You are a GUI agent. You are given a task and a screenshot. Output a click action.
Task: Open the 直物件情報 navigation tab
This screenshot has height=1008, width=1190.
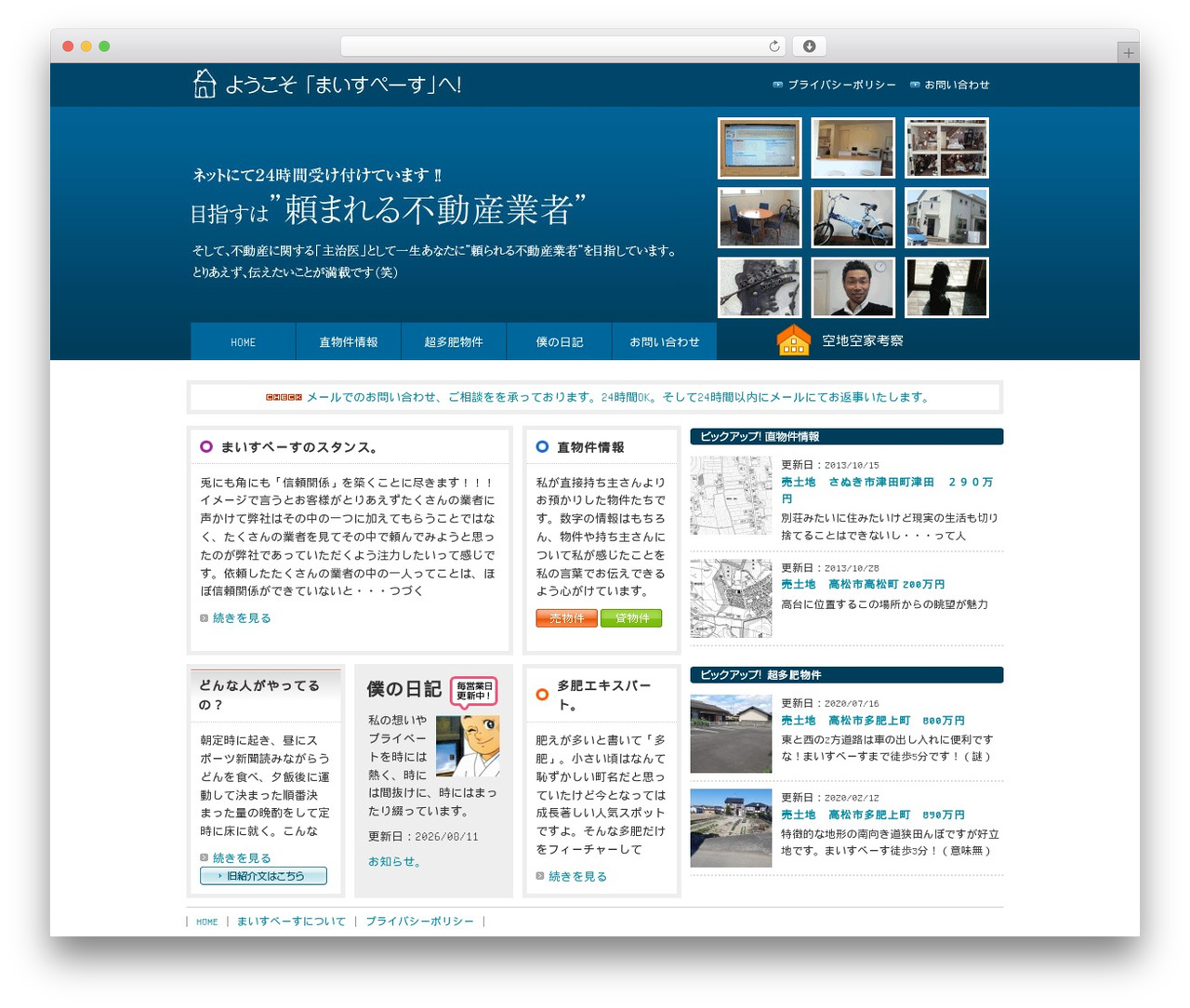[x=349, y=341]
